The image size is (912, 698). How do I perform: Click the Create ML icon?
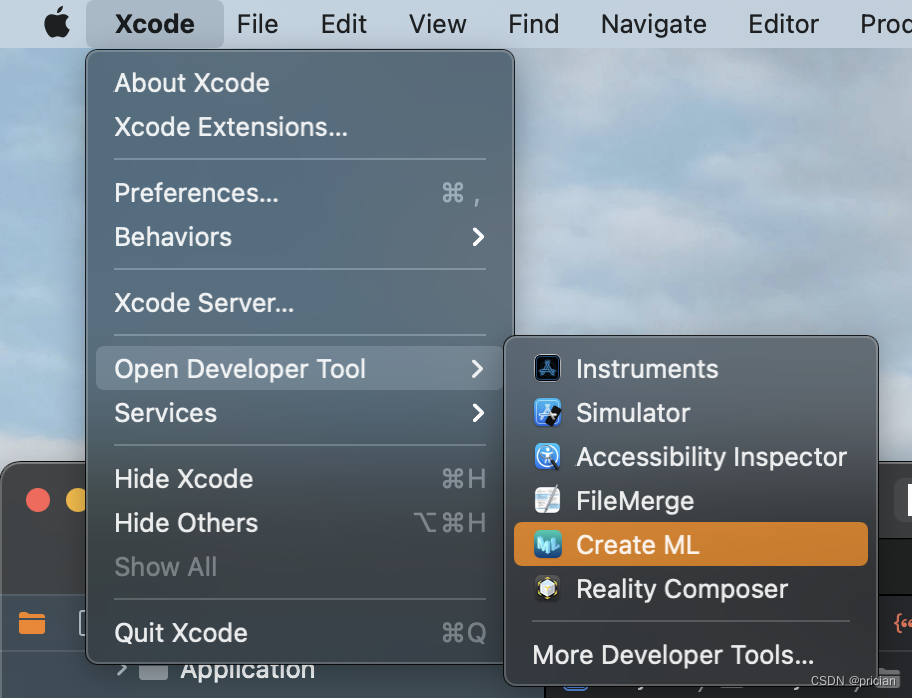(x=547, y=544)
